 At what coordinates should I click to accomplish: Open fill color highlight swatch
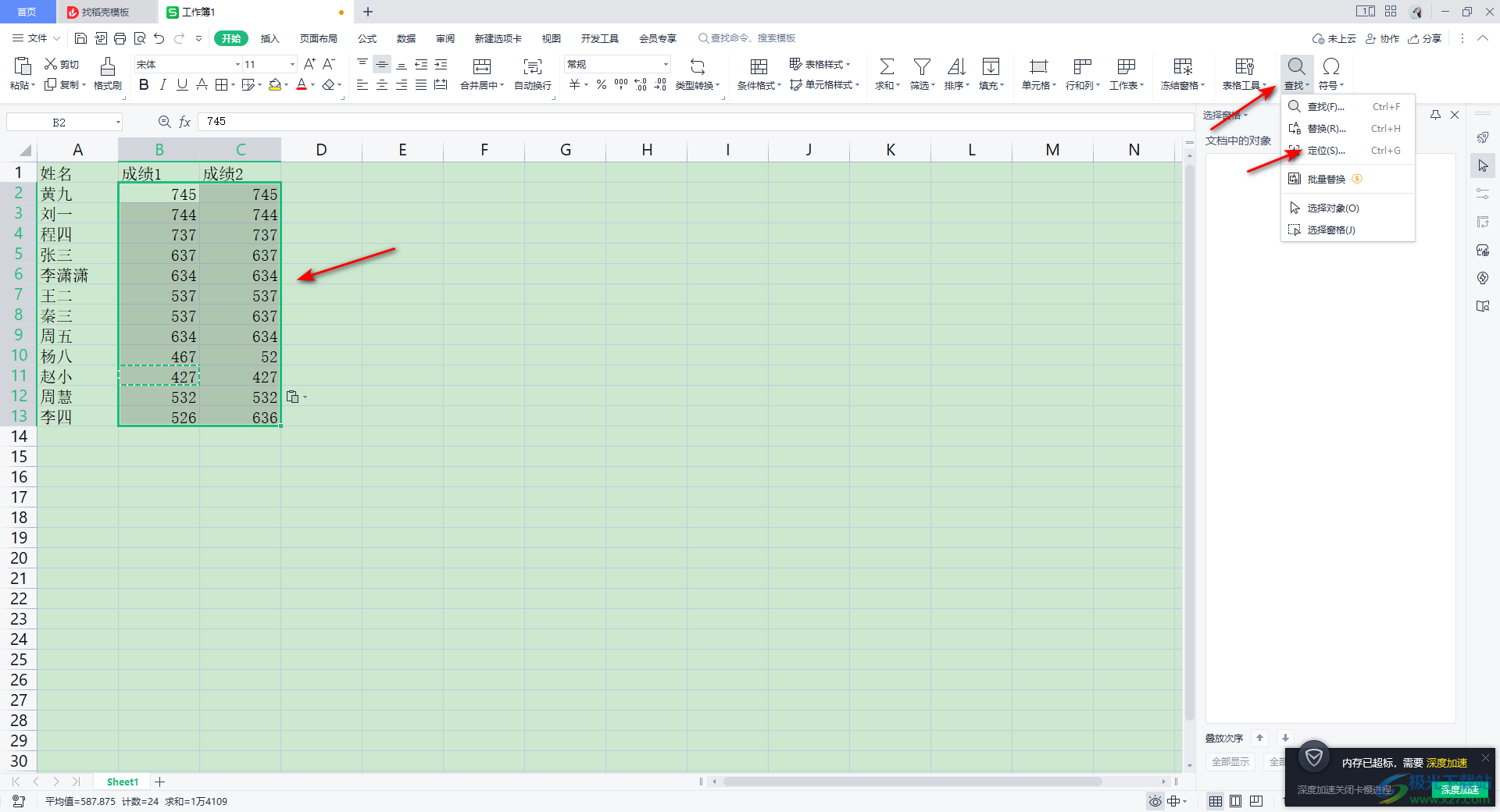pos(275,84)
